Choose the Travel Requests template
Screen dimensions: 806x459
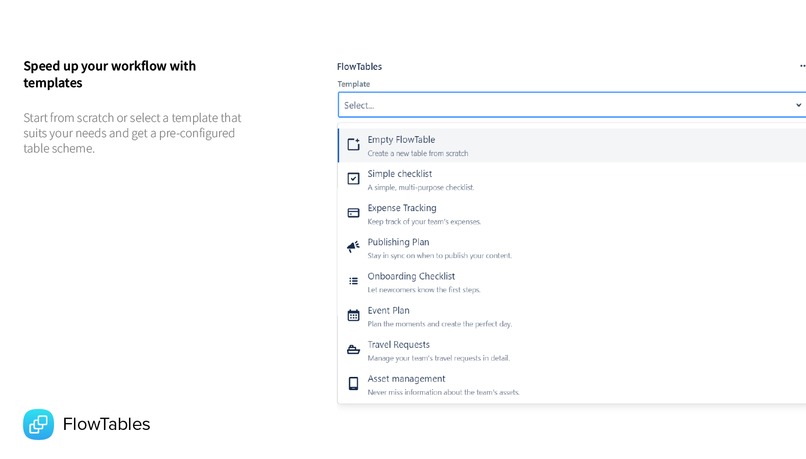tap(572, 351)
